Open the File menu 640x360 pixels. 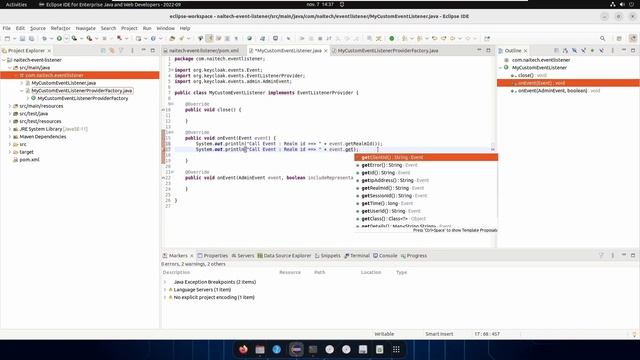(x=7, y=28)
